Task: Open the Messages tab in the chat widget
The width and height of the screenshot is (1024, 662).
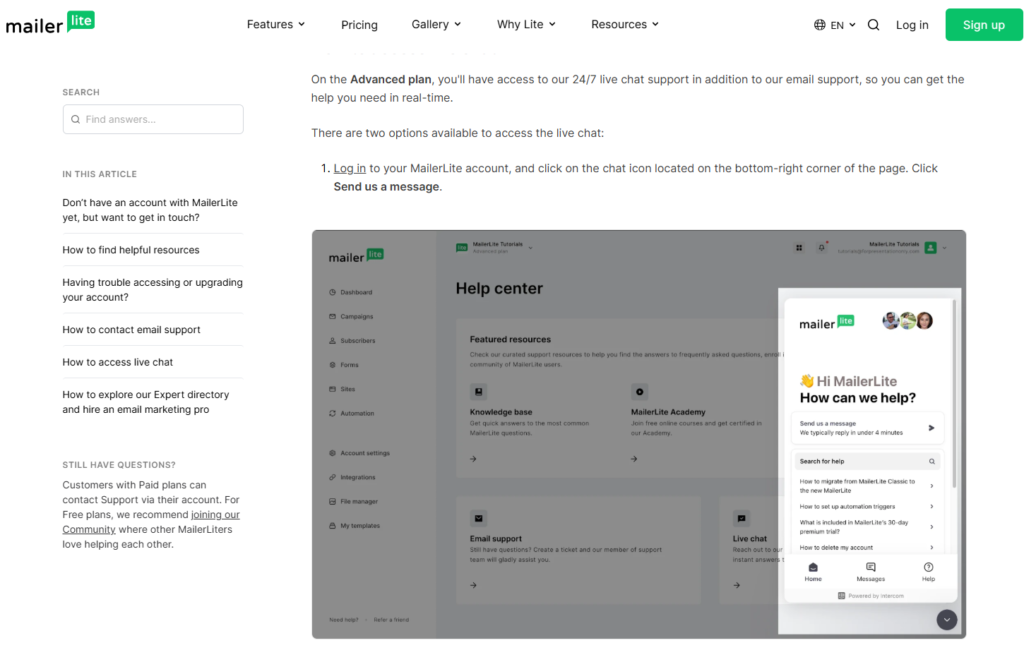Action: [x=871, y=572]
